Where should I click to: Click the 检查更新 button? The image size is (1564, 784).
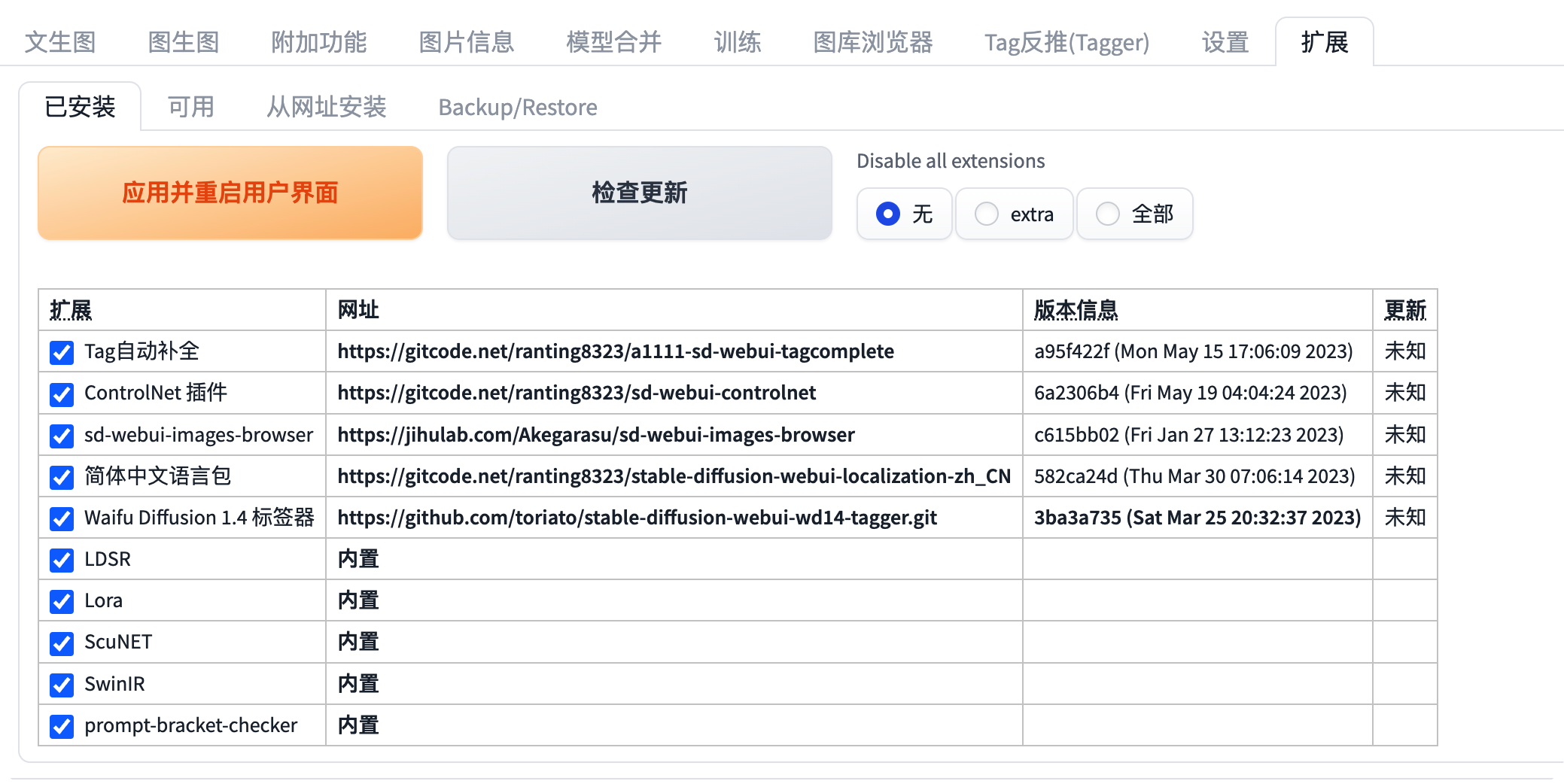pyautogui.click(x=640, y=193)
